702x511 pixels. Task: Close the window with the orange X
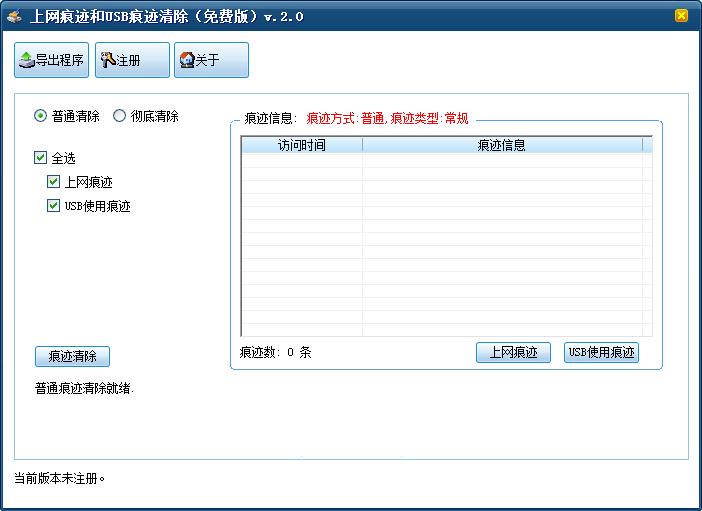click(x=681, y=16)
